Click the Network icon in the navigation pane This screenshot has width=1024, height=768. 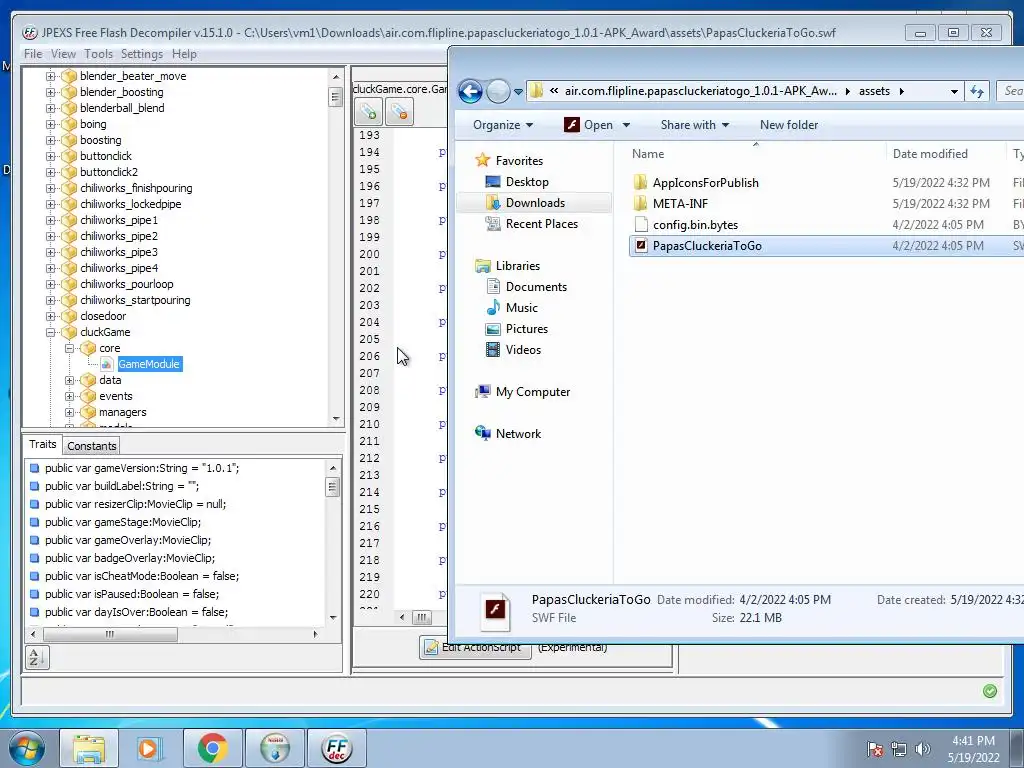(483, 433)
